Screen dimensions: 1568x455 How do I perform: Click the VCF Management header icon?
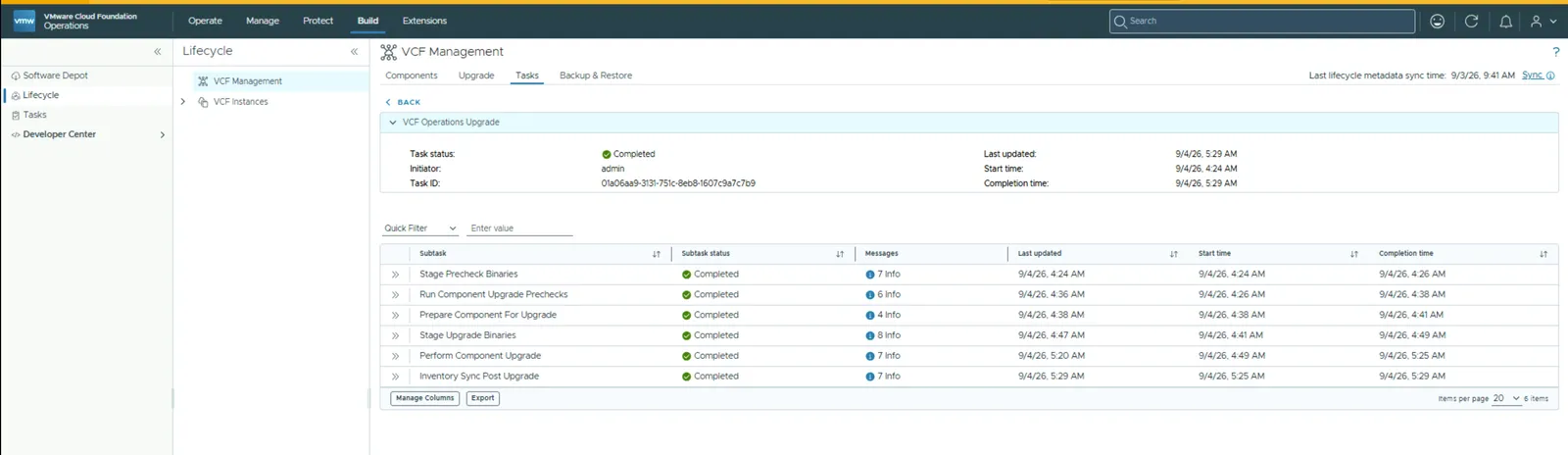click(x=388, y=52)
